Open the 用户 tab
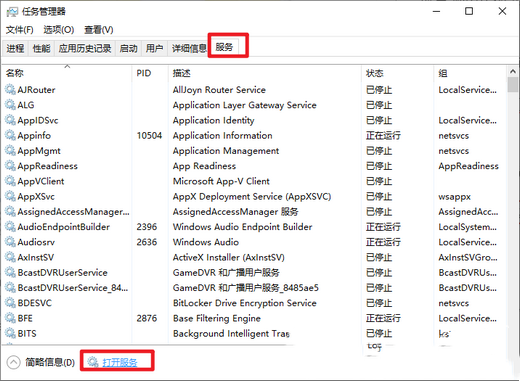The height and width of the screenshot is (381, 520). pyautogui.click(x=154, y=49)
